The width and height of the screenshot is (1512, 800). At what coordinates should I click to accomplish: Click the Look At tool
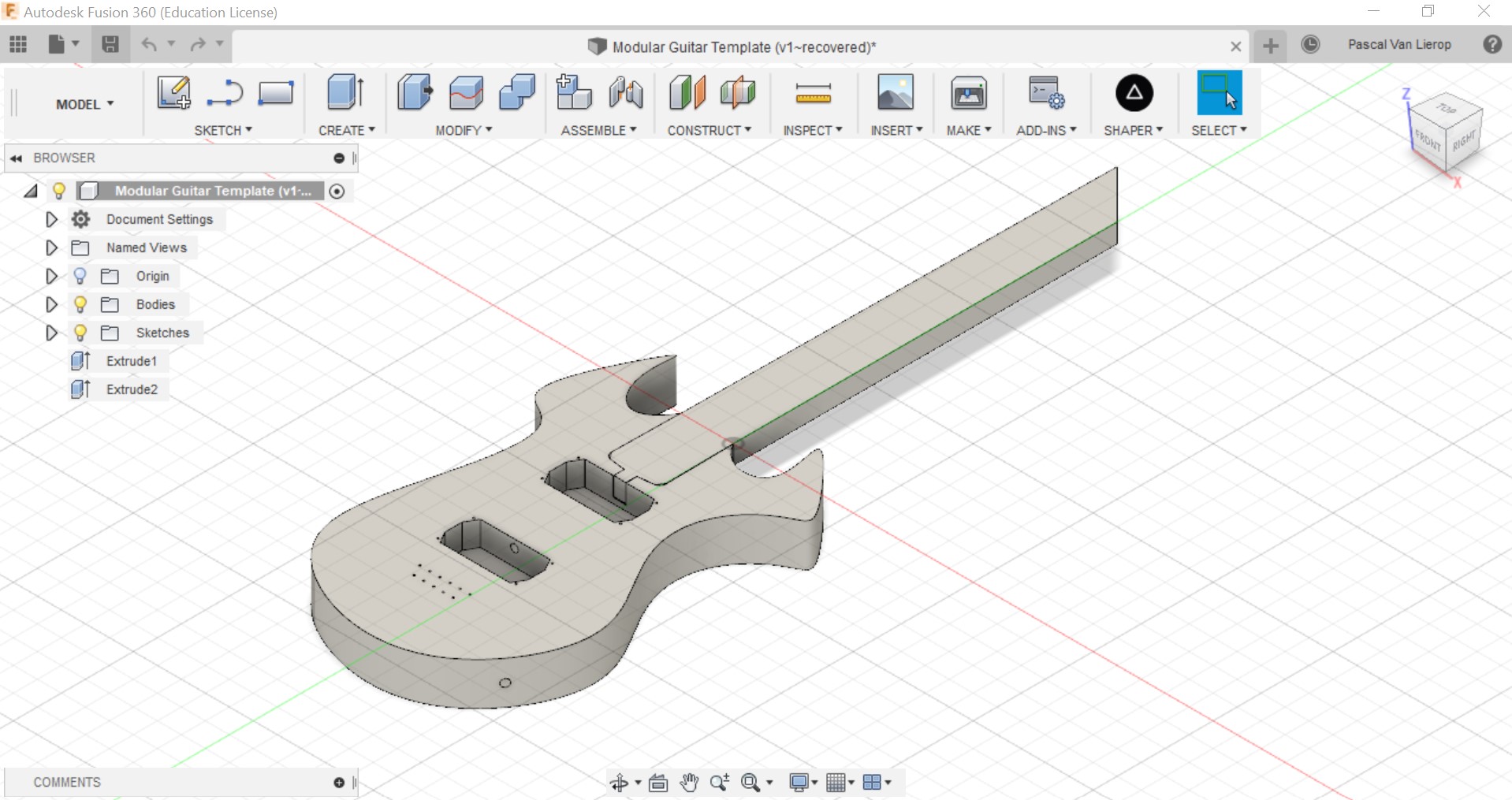click(x=658, y=783)
